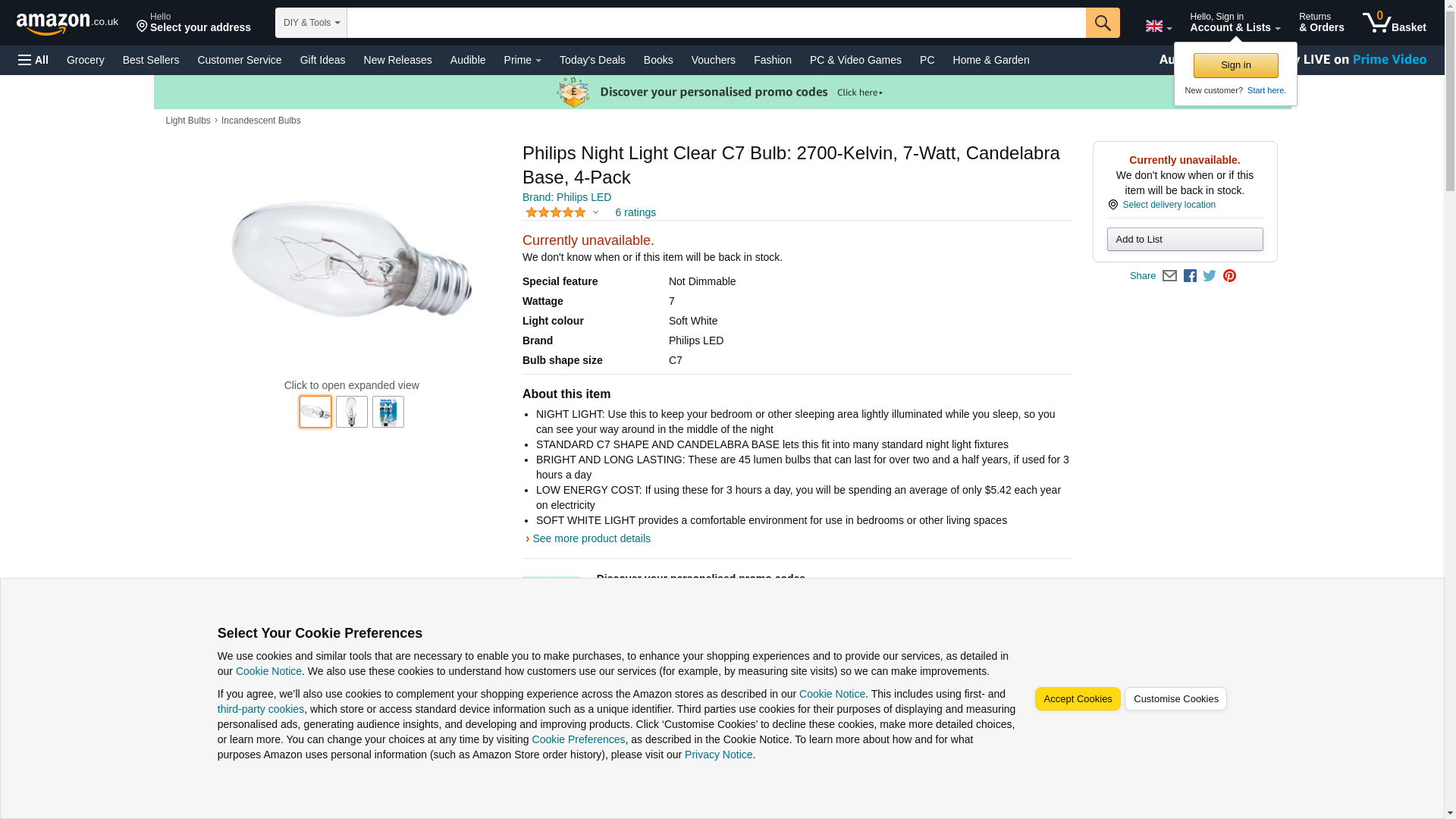Share product on Pinterest icon
Screen dimensions: 1456x819
click(x=1229, y=276)
